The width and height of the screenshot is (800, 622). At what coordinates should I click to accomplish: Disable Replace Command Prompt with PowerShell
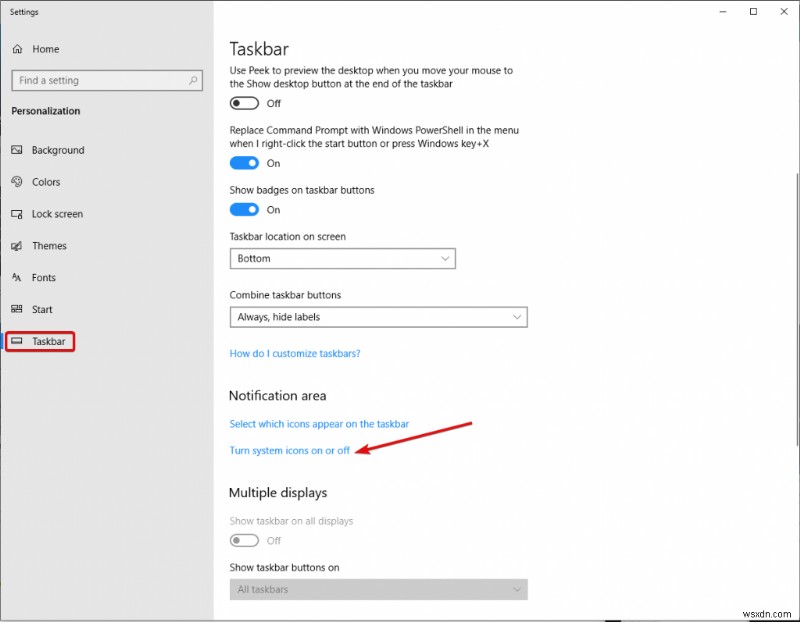244,163
